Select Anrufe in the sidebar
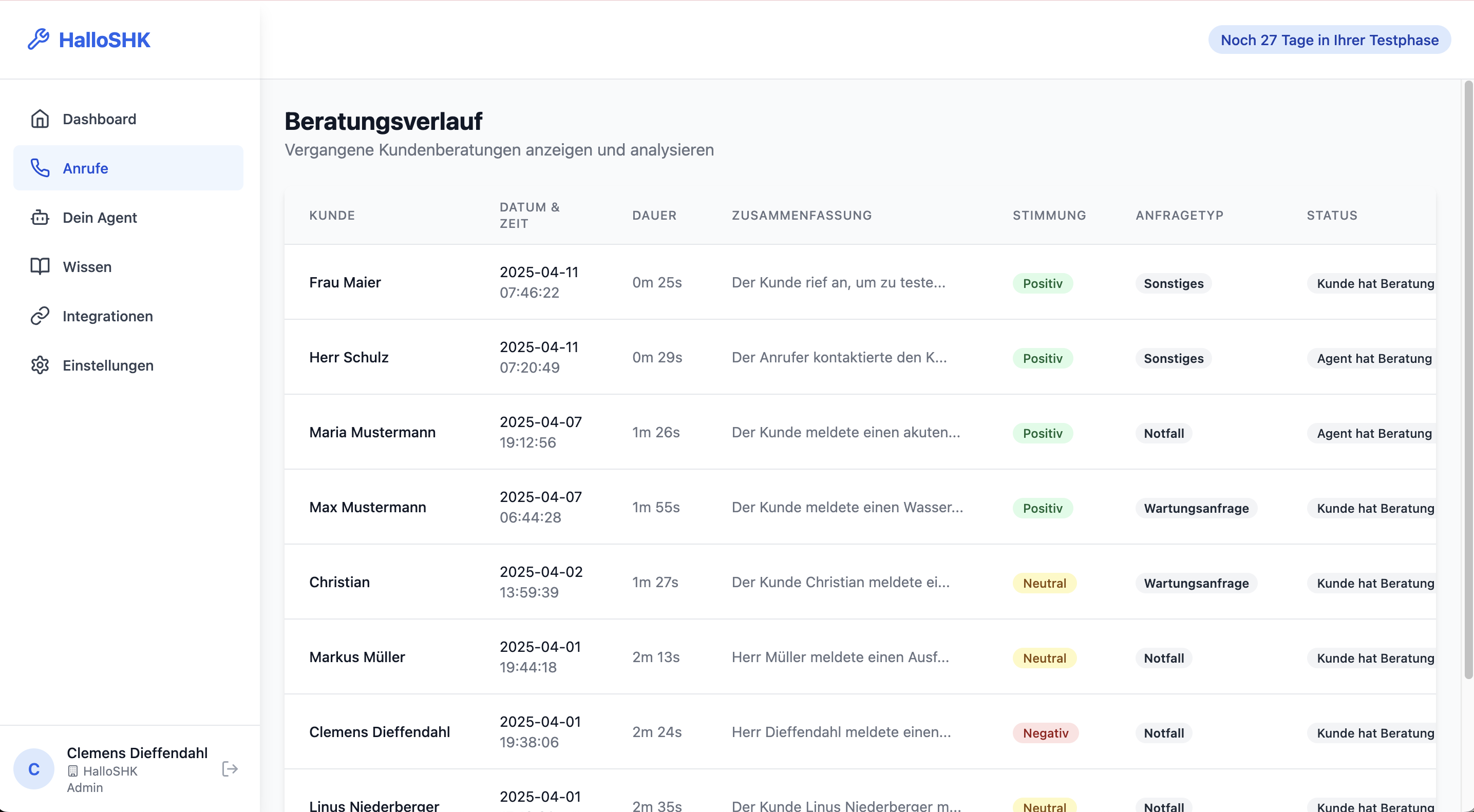Image resolution: width=1474 pixels, height=812 pixels. point(128,168)
